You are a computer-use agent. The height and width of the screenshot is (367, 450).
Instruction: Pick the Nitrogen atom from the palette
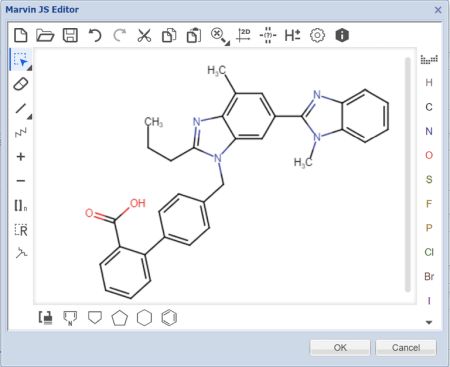(x=429, y=131)
